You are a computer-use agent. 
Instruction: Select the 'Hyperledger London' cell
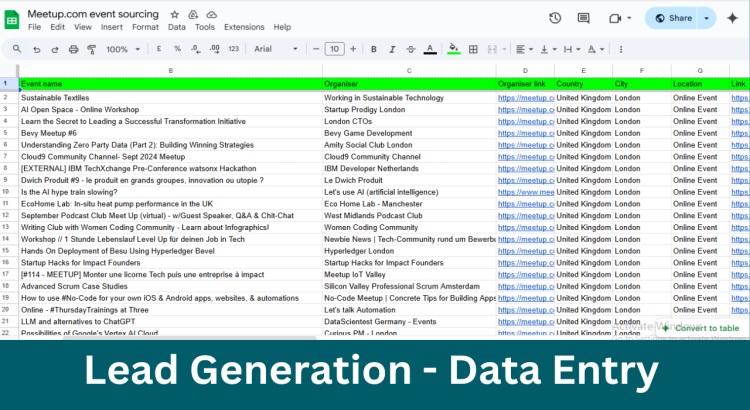[x=409, y=251]
